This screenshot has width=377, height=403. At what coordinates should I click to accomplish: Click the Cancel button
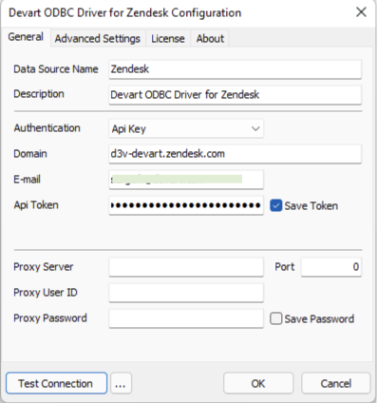coord(336,383)
